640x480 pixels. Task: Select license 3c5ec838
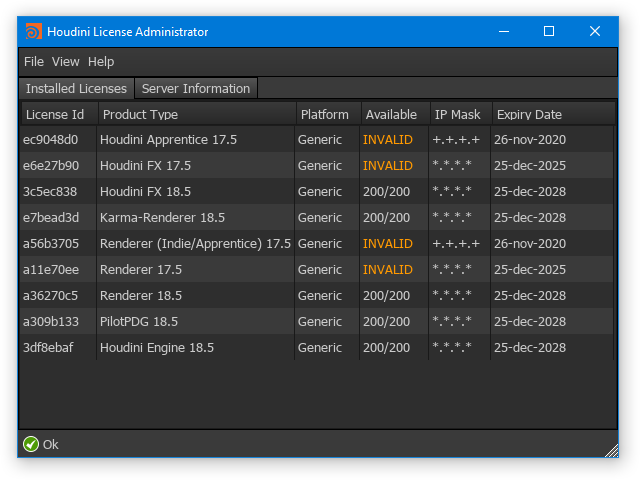click(50, 191)
